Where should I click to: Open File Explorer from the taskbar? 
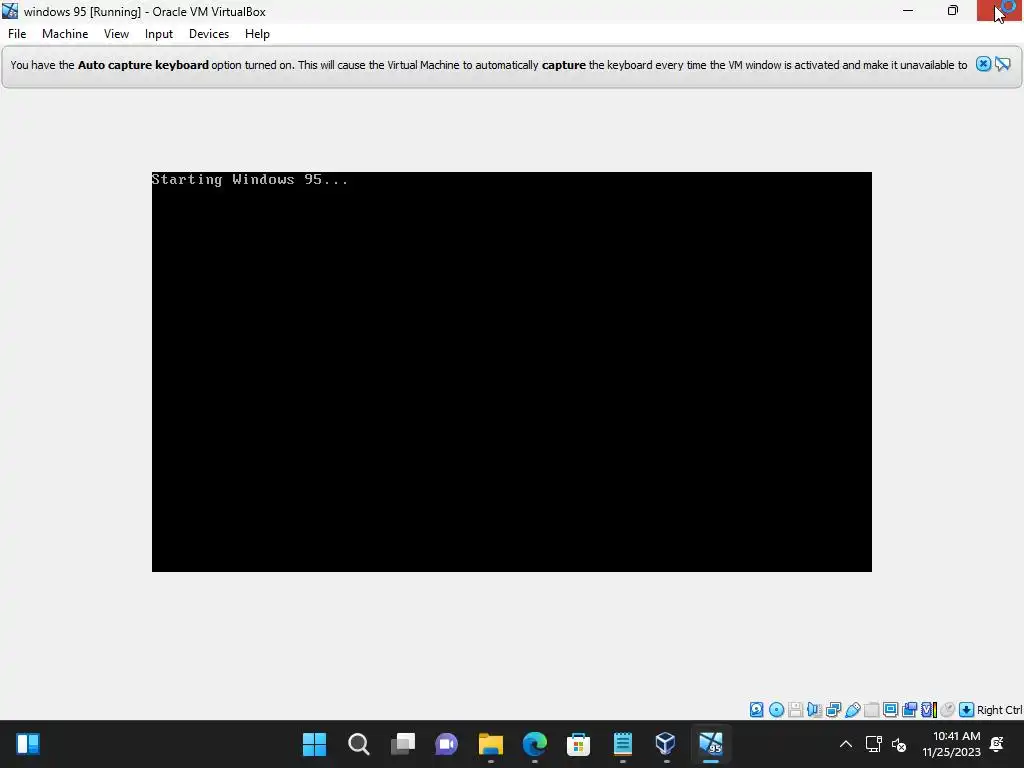click(x=490, y=744)
